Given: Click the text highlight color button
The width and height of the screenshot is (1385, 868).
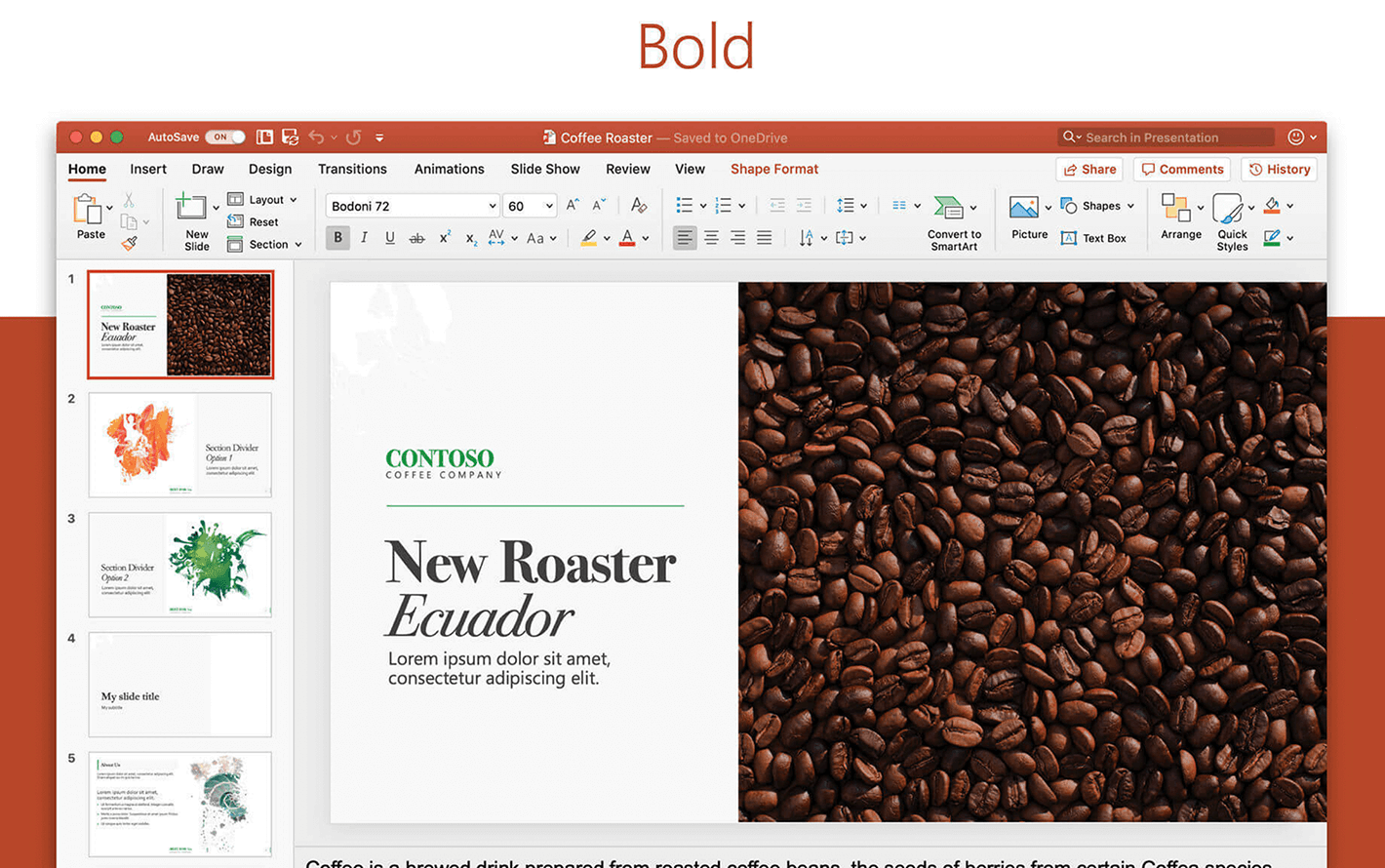Looking at the screenshot, I should [588, 238].
